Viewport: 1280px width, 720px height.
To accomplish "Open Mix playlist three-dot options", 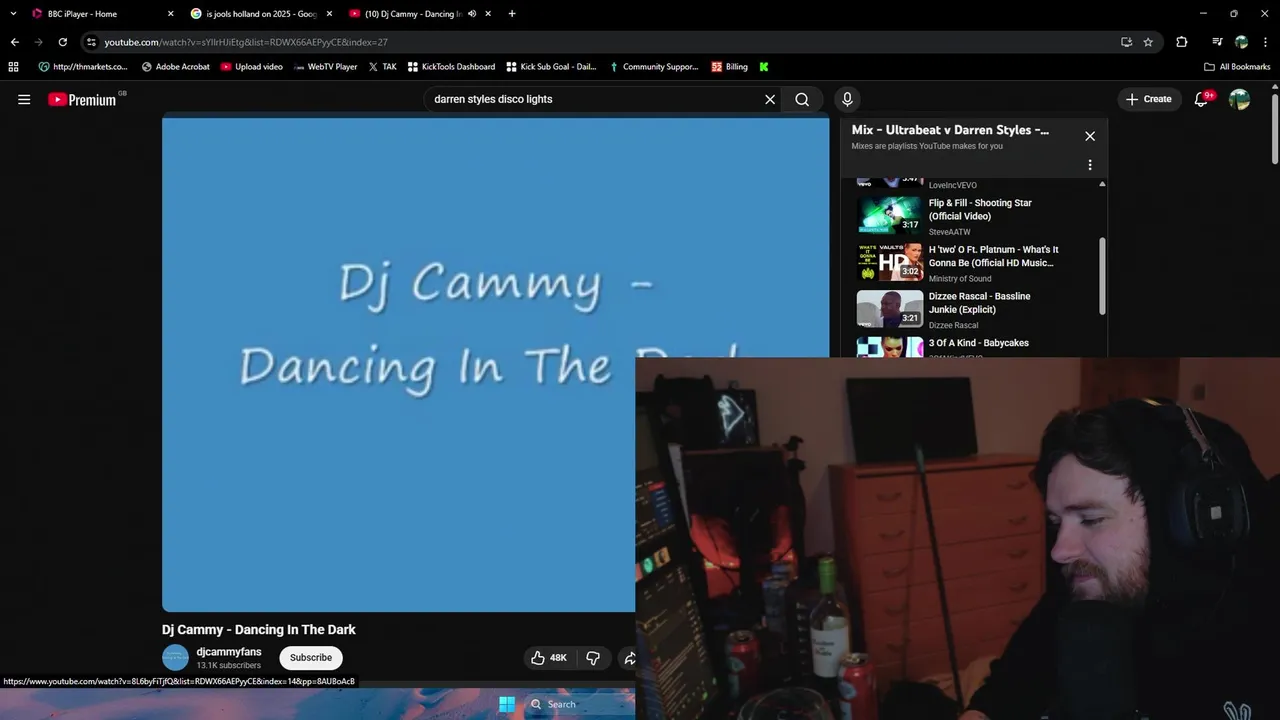I will point(1090,165).
